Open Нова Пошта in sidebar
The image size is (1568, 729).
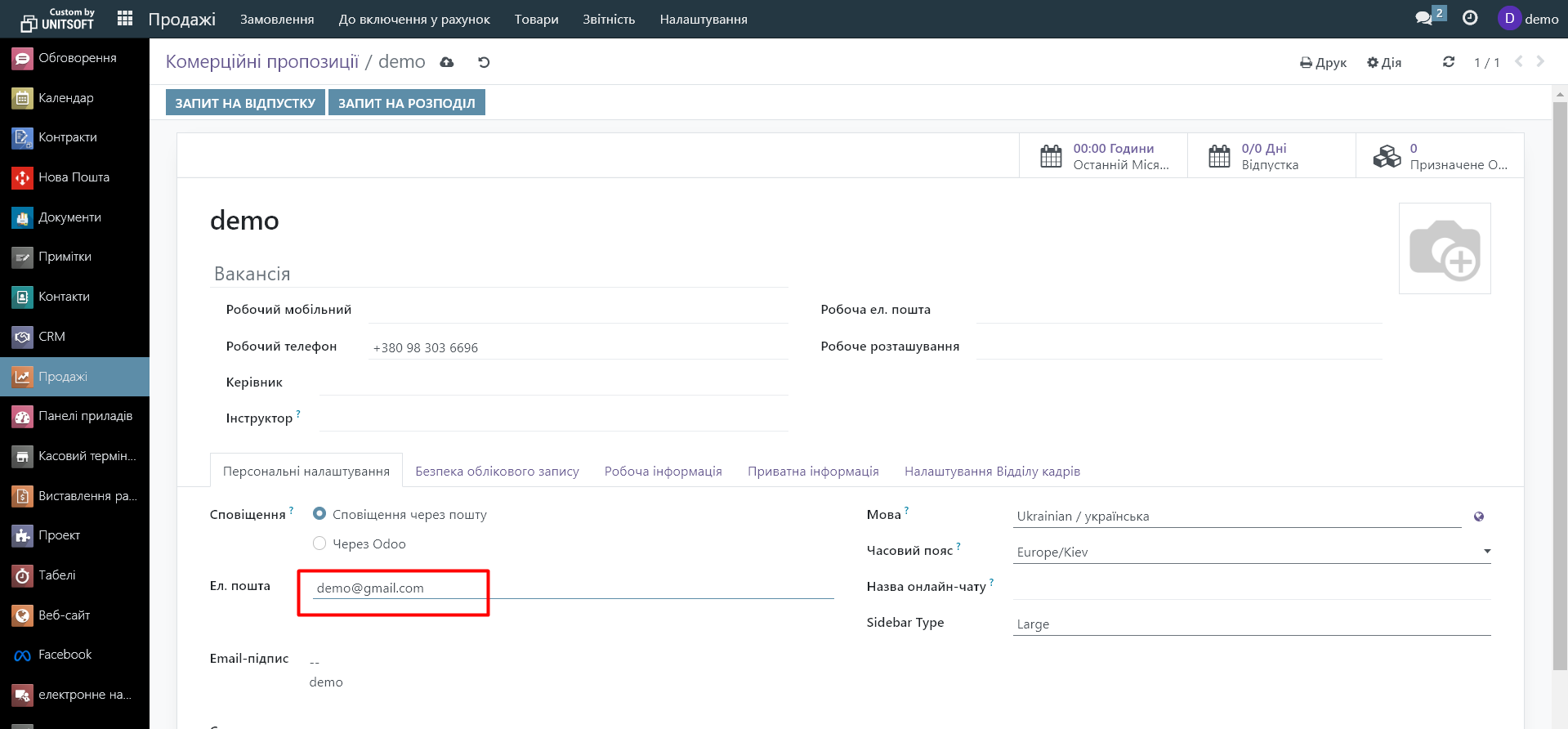click(x=74, y=177)
